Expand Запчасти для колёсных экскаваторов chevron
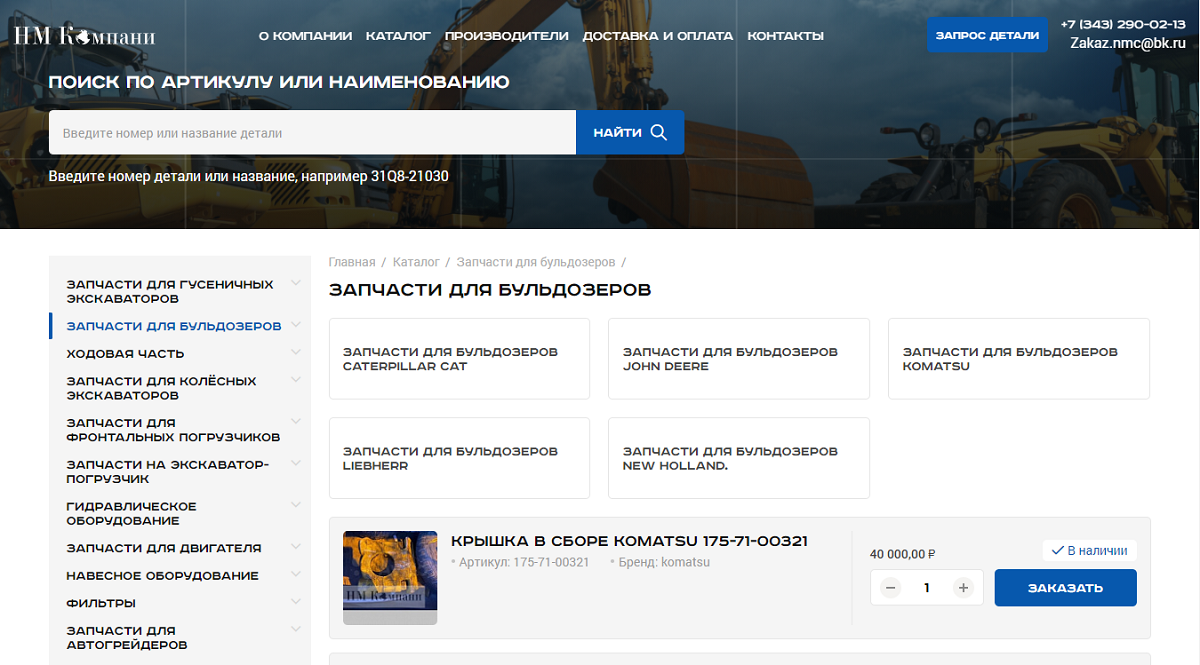The width and height of the screenshot is (1200, 665). 296,380
